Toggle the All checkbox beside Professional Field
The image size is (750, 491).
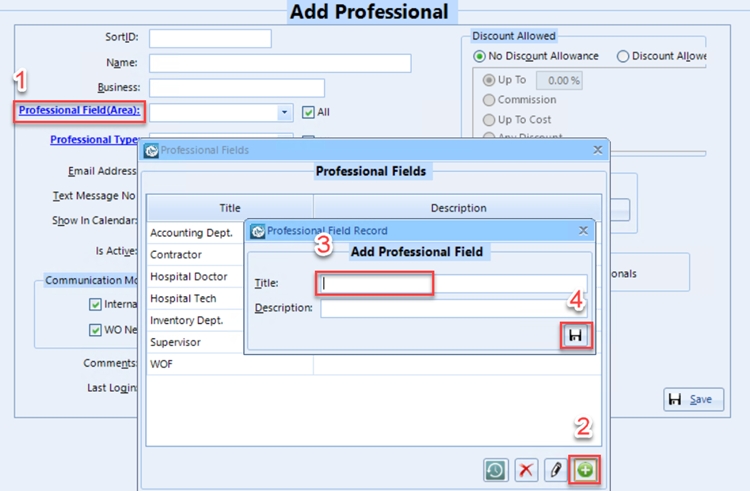coord(308,113)
